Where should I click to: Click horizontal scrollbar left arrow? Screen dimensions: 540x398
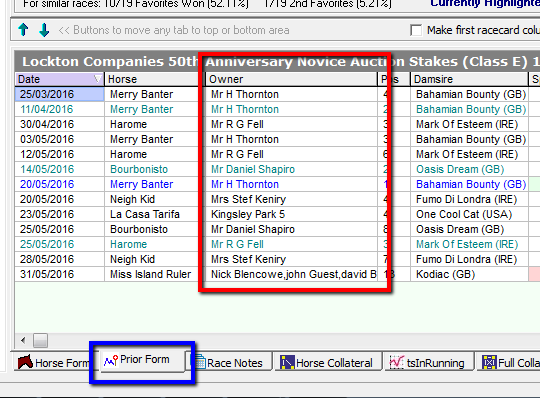point(23,341)
